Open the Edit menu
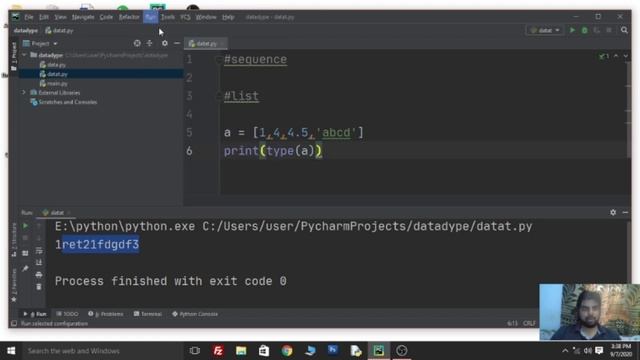This screenshot has height=360, width=640. click(44, 17)
